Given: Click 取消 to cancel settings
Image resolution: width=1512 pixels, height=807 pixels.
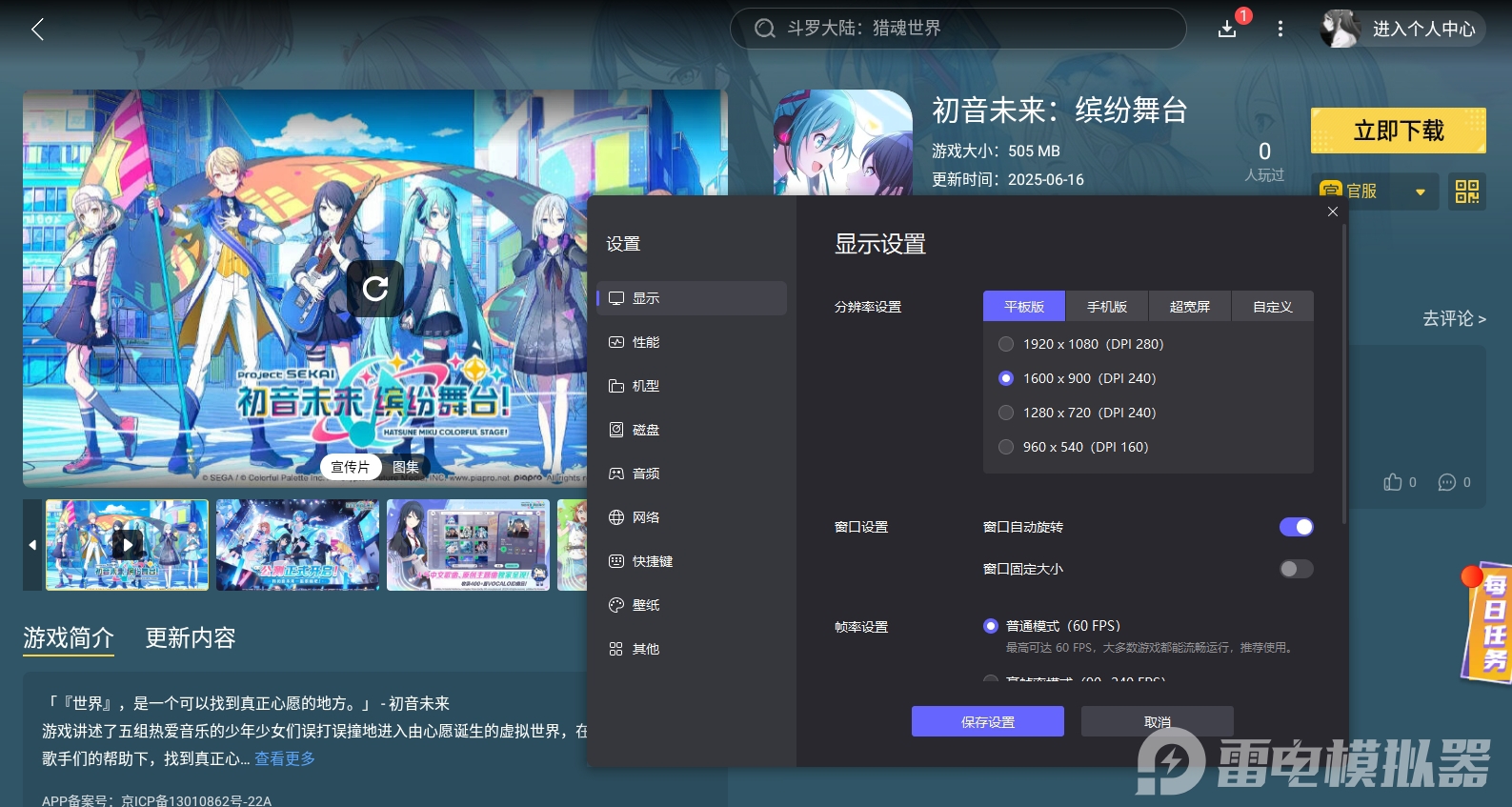Looking at the screenshot, I should click(1158, 721).
